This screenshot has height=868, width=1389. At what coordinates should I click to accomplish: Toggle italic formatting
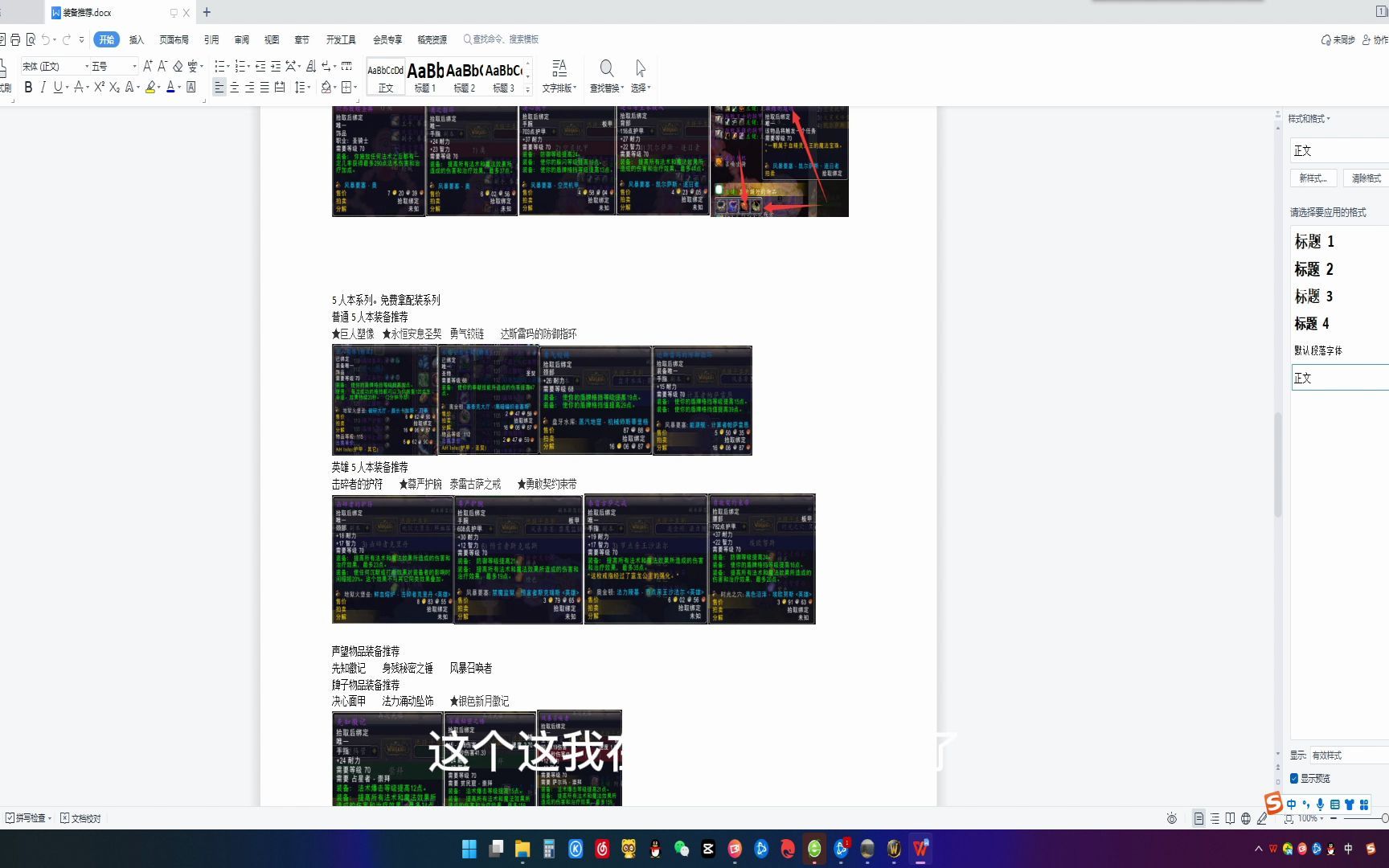coord(43,87)
